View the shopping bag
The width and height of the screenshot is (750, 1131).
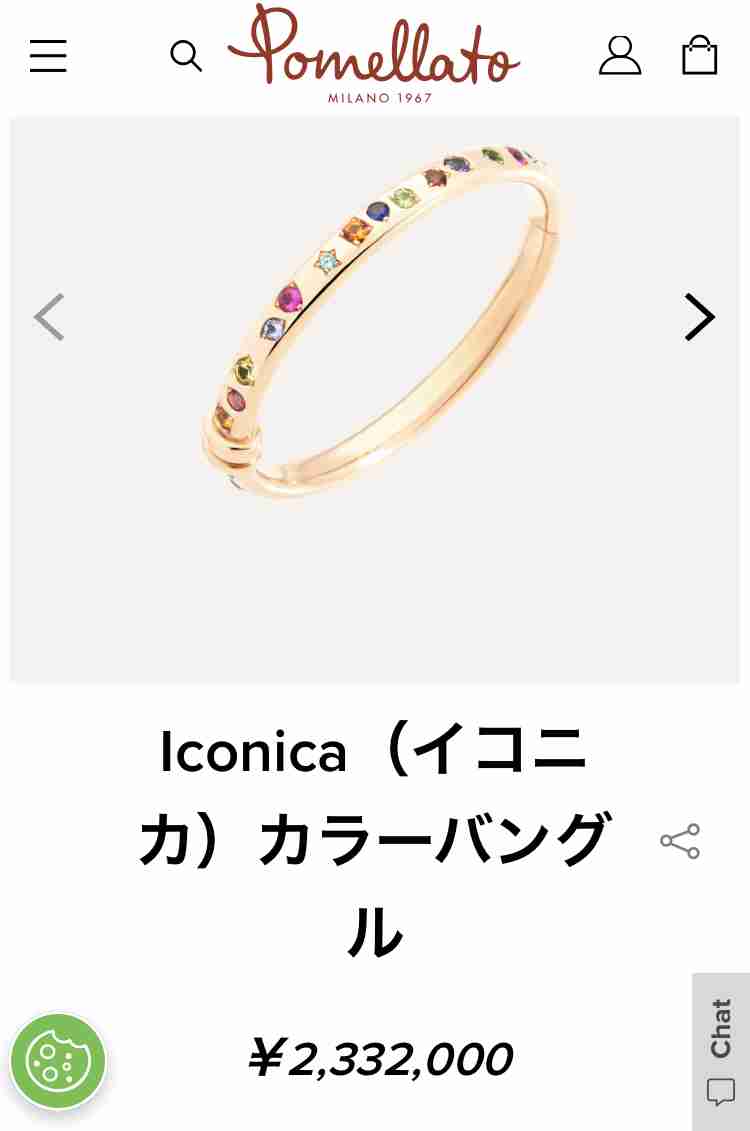(700, 55)
